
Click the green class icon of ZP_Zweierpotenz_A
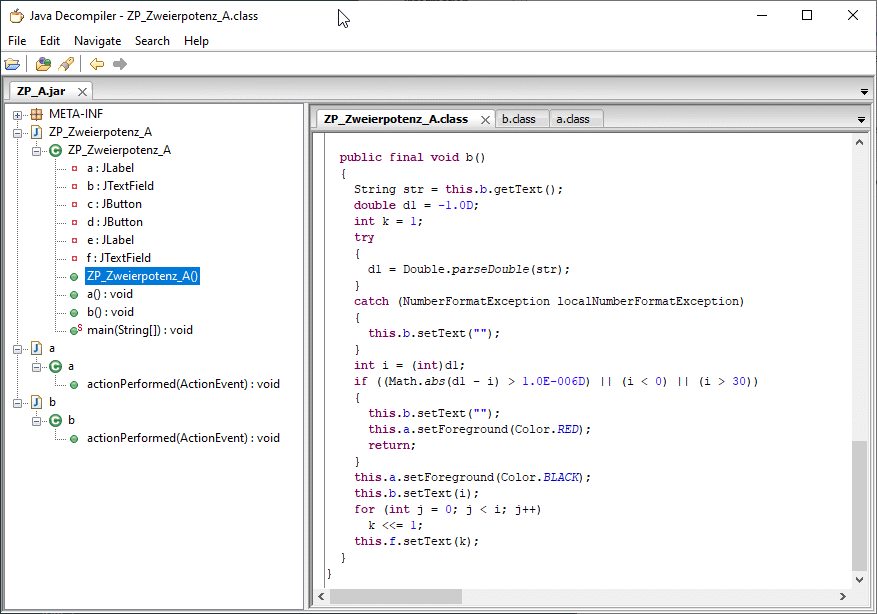click(55, 150)
